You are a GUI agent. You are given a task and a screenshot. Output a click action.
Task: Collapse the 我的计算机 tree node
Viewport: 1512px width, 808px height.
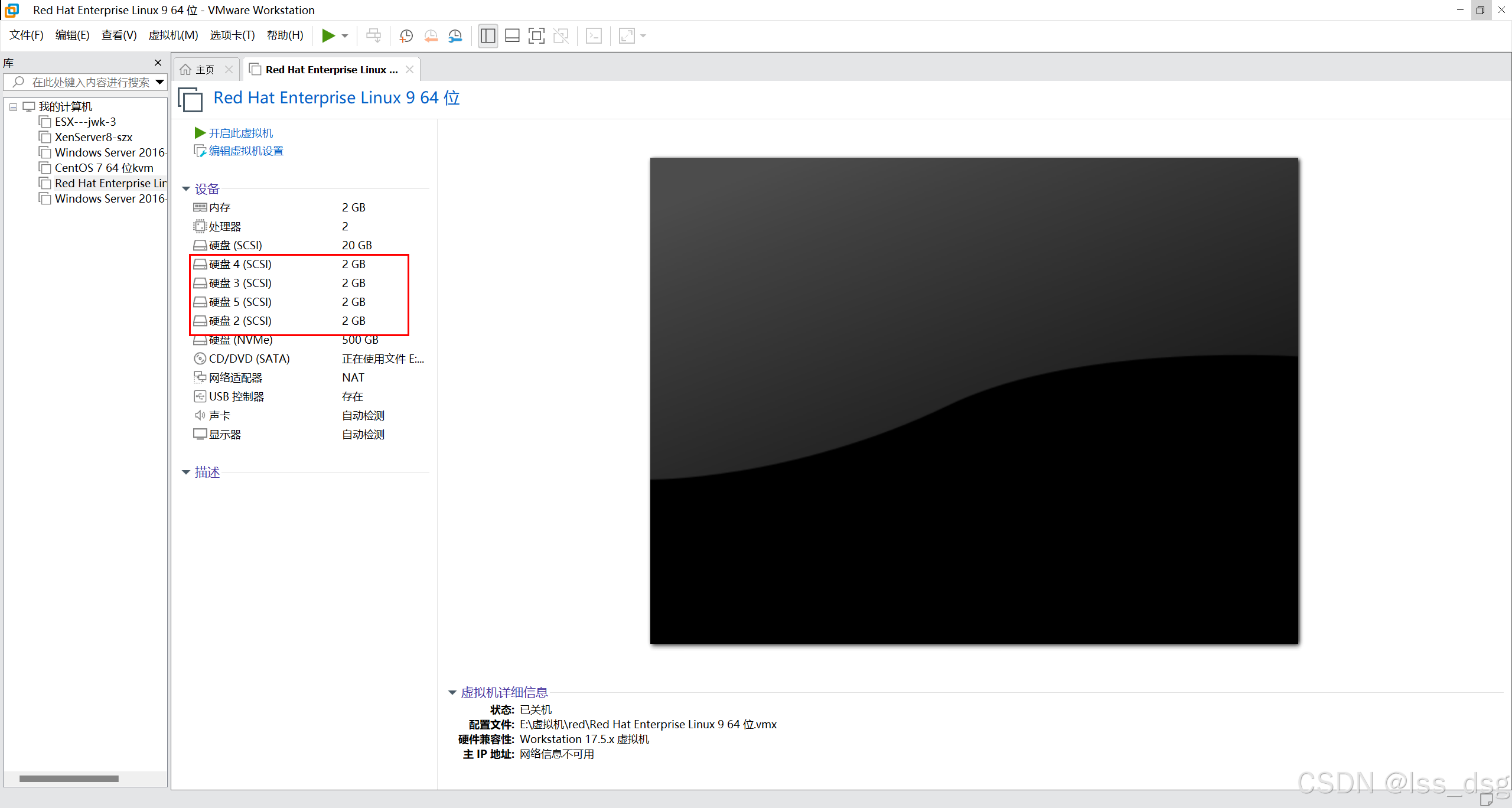13,107
